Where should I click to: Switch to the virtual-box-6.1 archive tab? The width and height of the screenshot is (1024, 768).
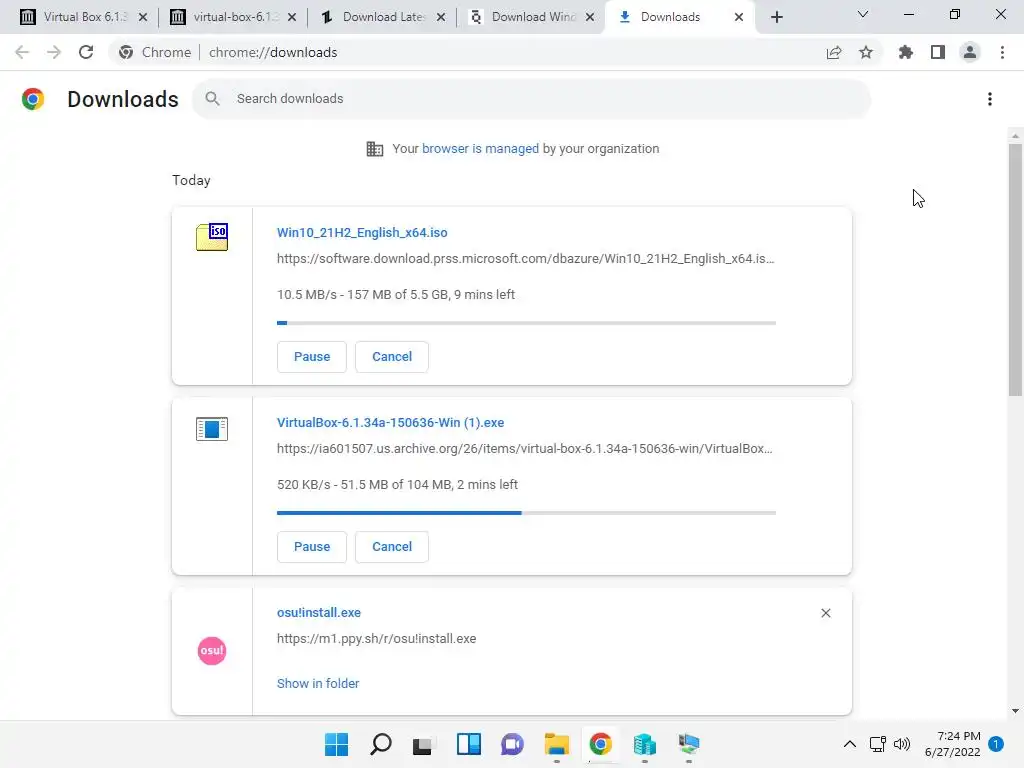click(x=235, y=17)
